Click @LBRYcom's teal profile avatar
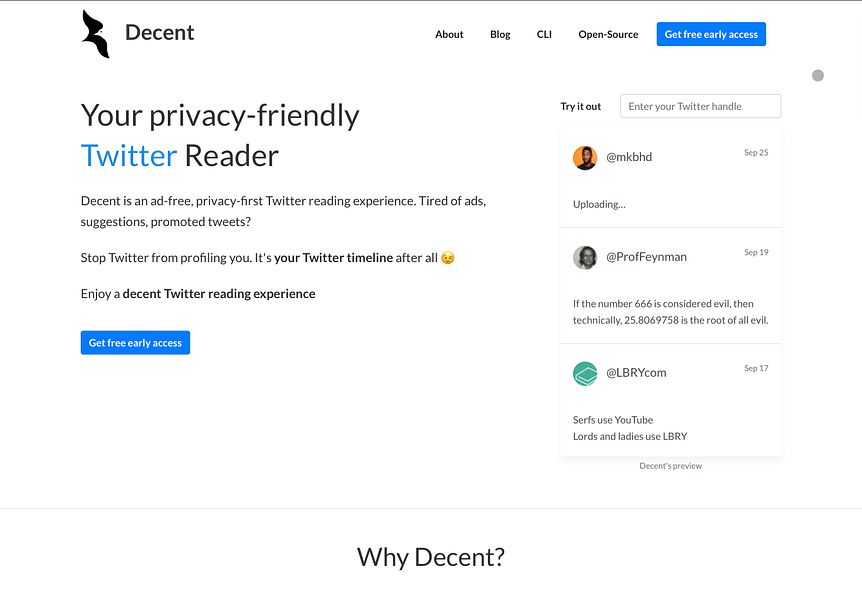 pyautogui.click(x=585, y=372)
